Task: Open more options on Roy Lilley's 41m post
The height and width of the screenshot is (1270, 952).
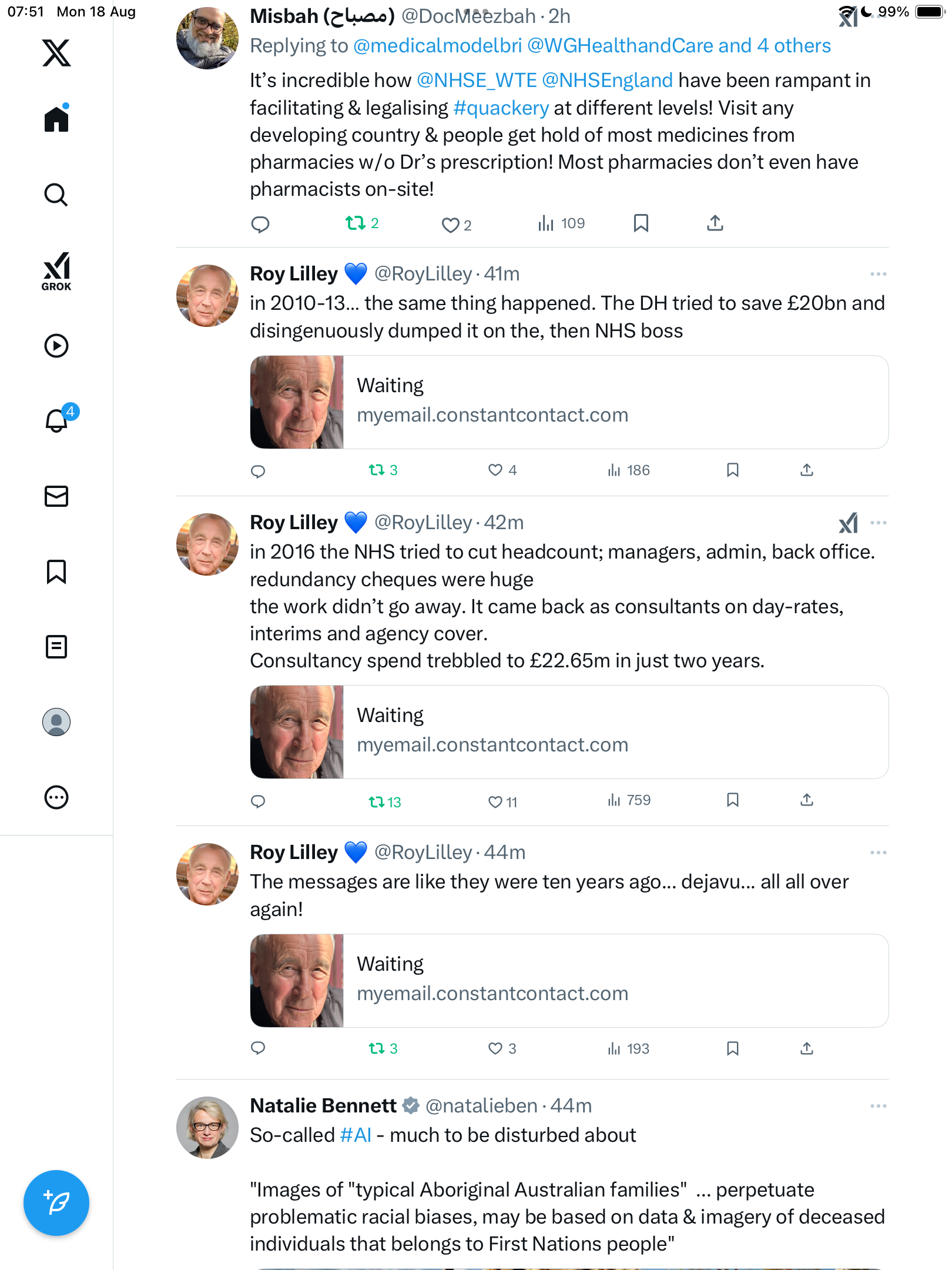Action: pos(878,274)
